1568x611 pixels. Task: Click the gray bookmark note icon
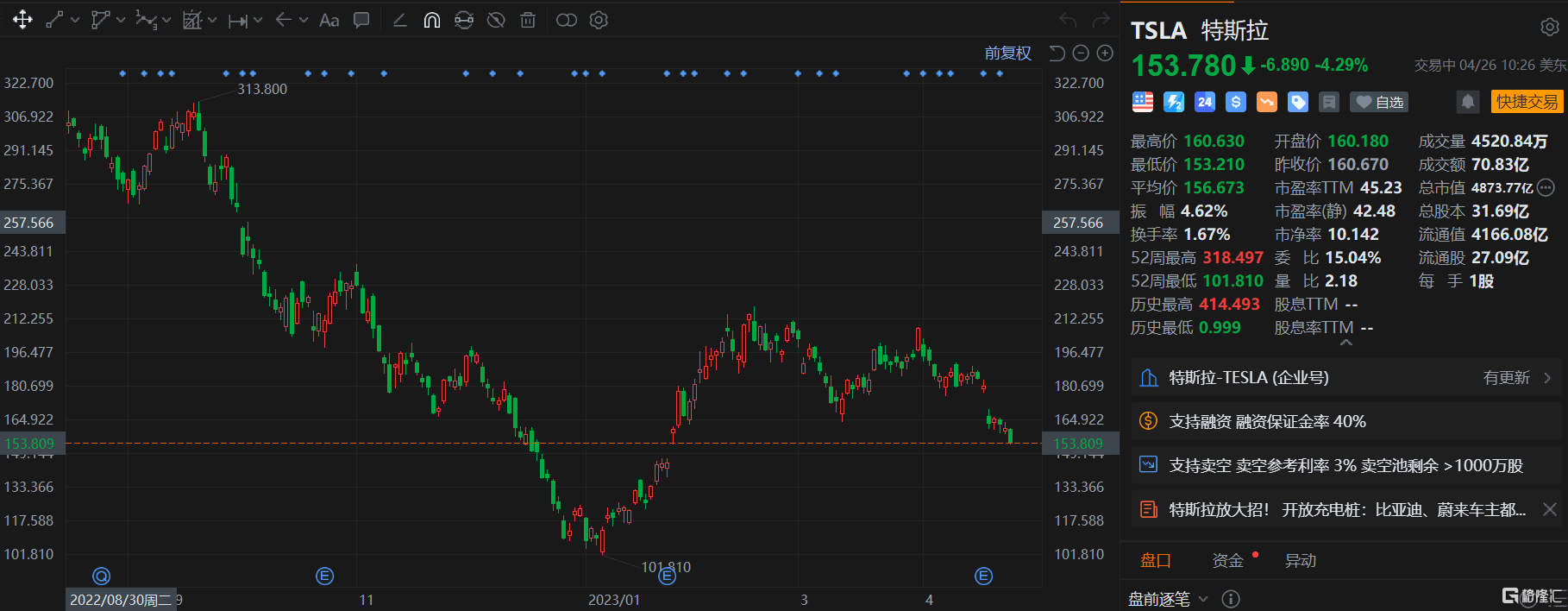tap(1329, 102)
